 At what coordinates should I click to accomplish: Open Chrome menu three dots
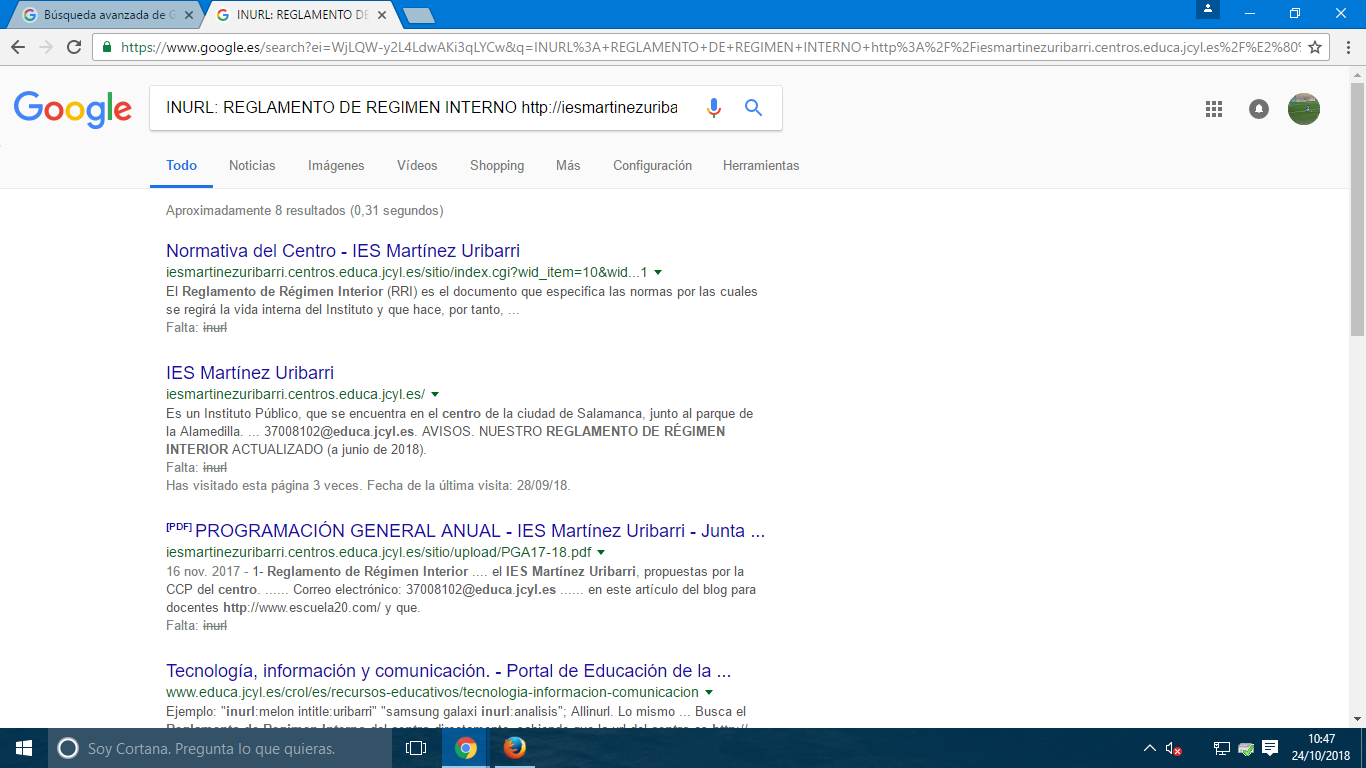click(x=1346, y=47)
